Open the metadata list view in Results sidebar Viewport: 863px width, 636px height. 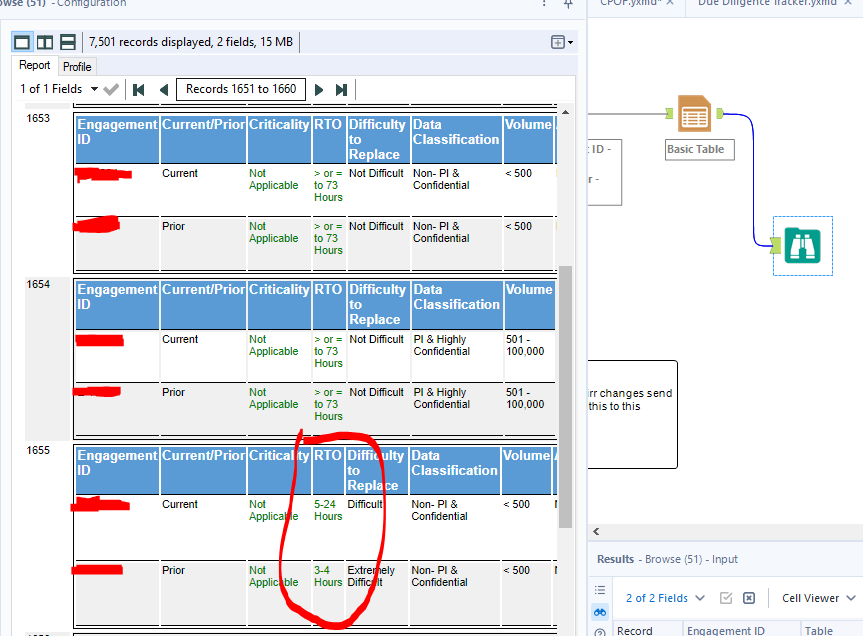(x=599, y=589)
